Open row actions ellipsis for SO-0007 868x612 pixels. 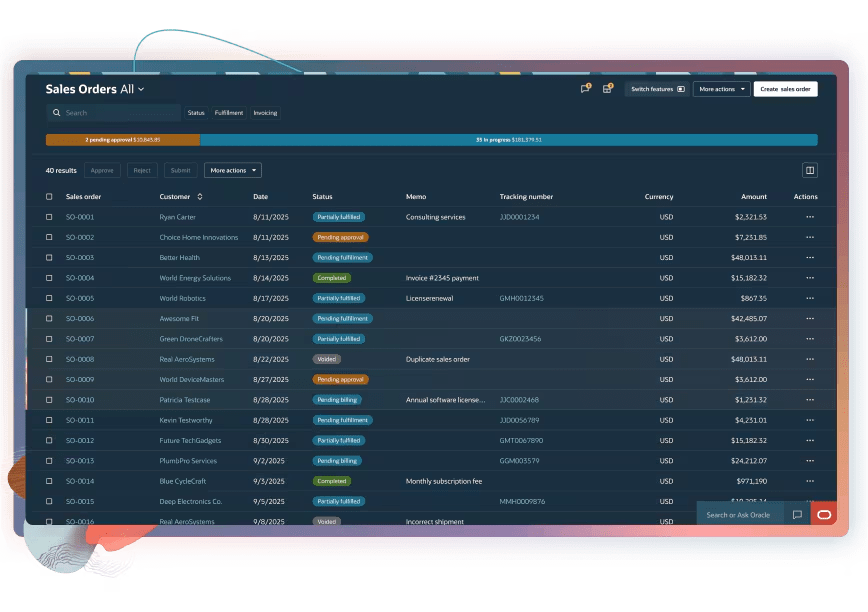pyautogui.click(x=810, y=339)
